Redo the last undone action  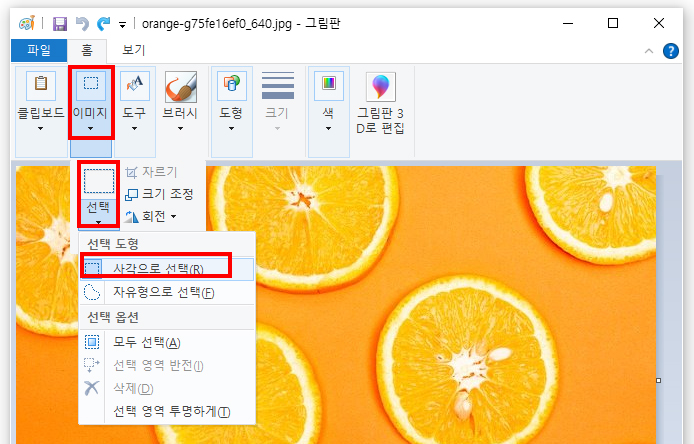click(104, 23)
